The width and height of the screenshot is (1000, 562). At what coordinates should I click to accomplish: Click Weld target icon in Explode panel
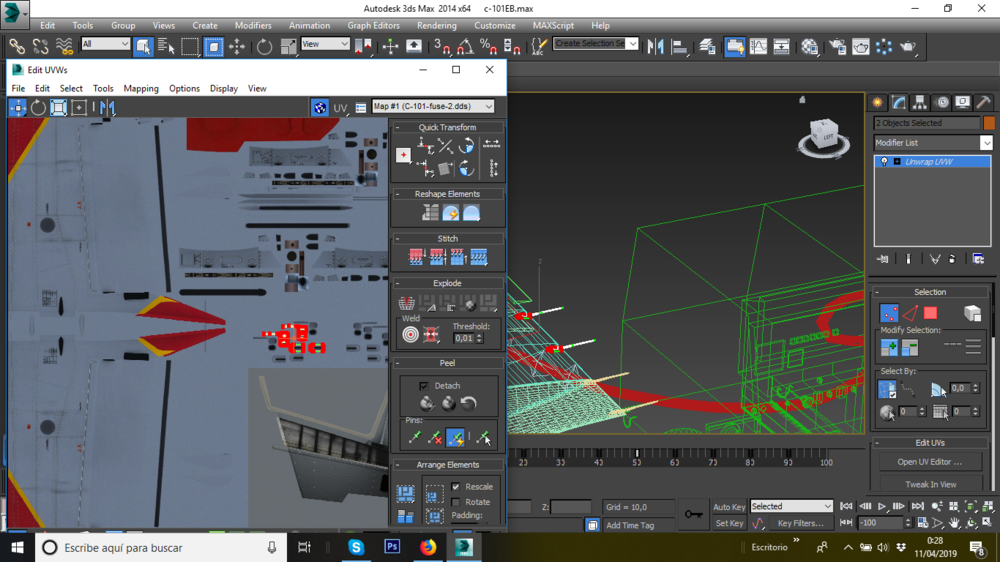point(410,334)
